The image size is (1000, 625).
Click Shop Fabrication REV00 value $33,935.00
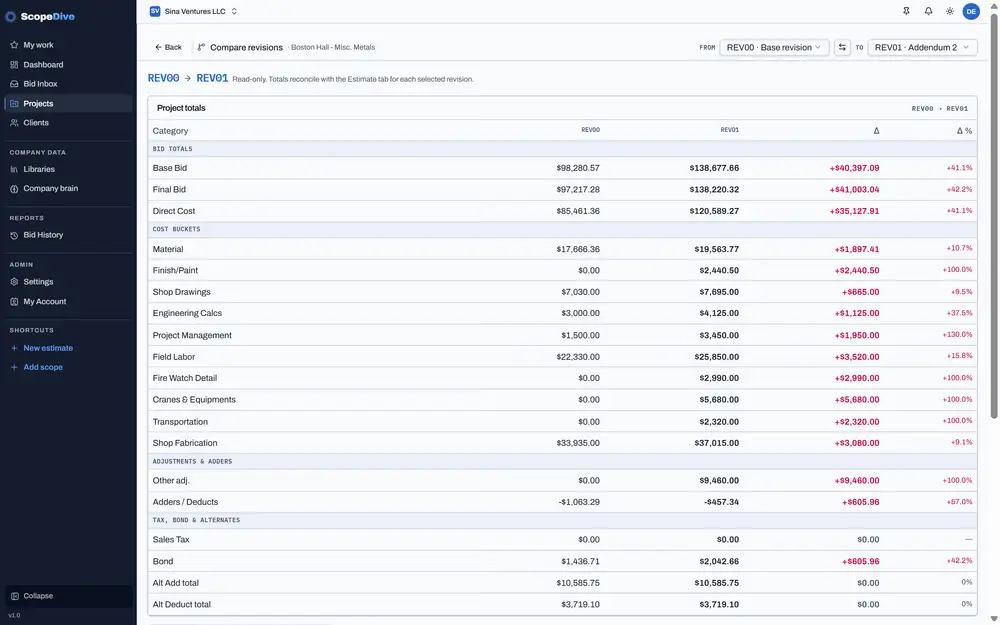(x=578, y=443)
